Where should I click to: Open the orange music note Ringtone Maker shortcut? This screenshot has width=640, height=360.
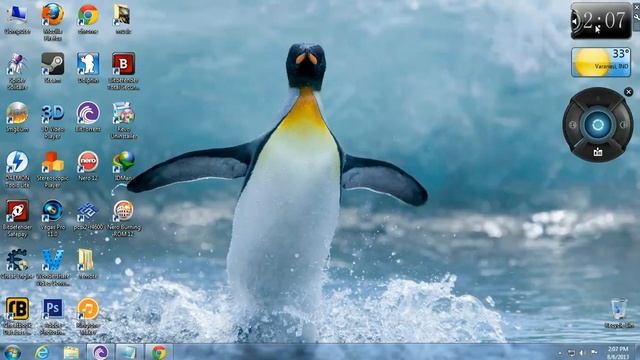tap(88, 316)
